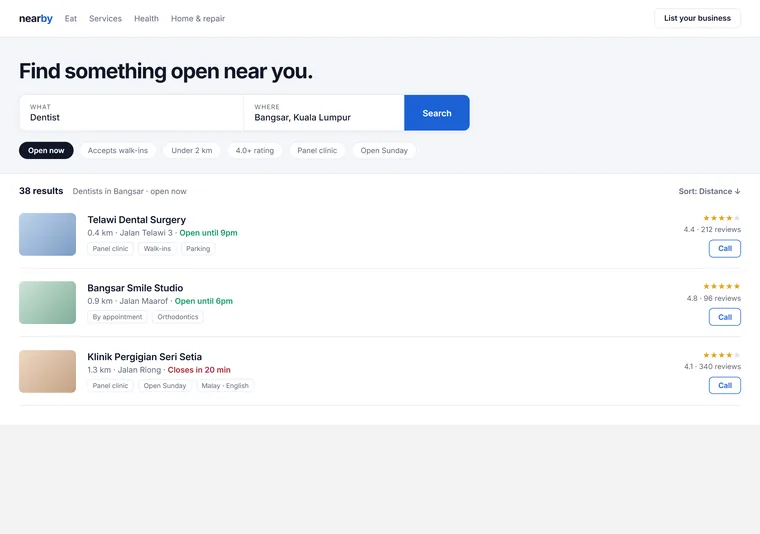The image size is (760, 534).
Task: Click the 38 results count
Action: pyautogui.click(x=41, y=191)
